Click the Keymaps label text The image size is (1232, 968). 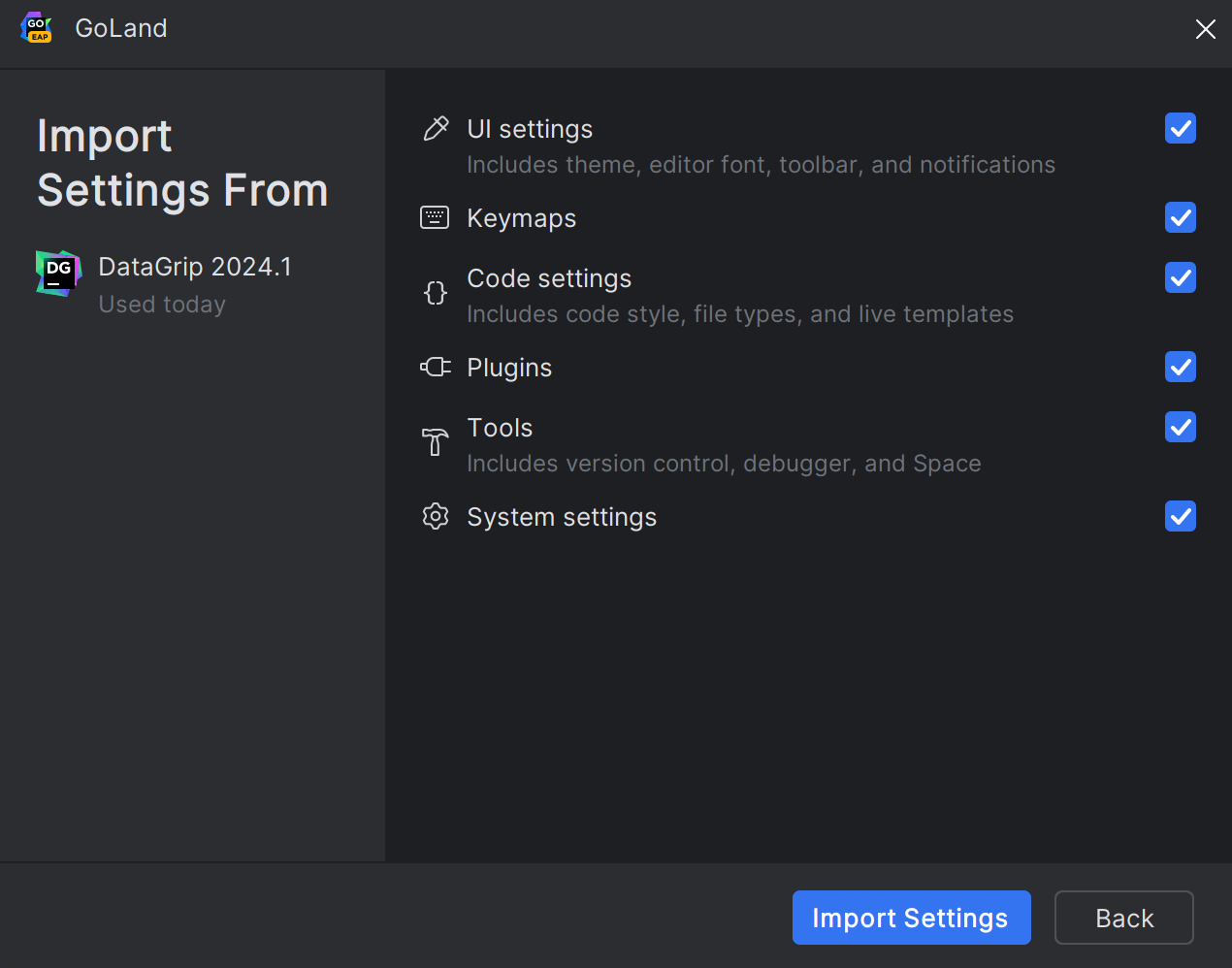(x=521, y=217)
